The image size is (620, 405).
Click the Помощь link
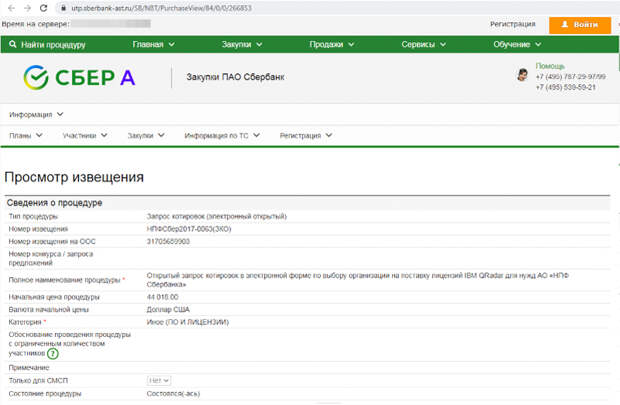click(x=550, y=66)
